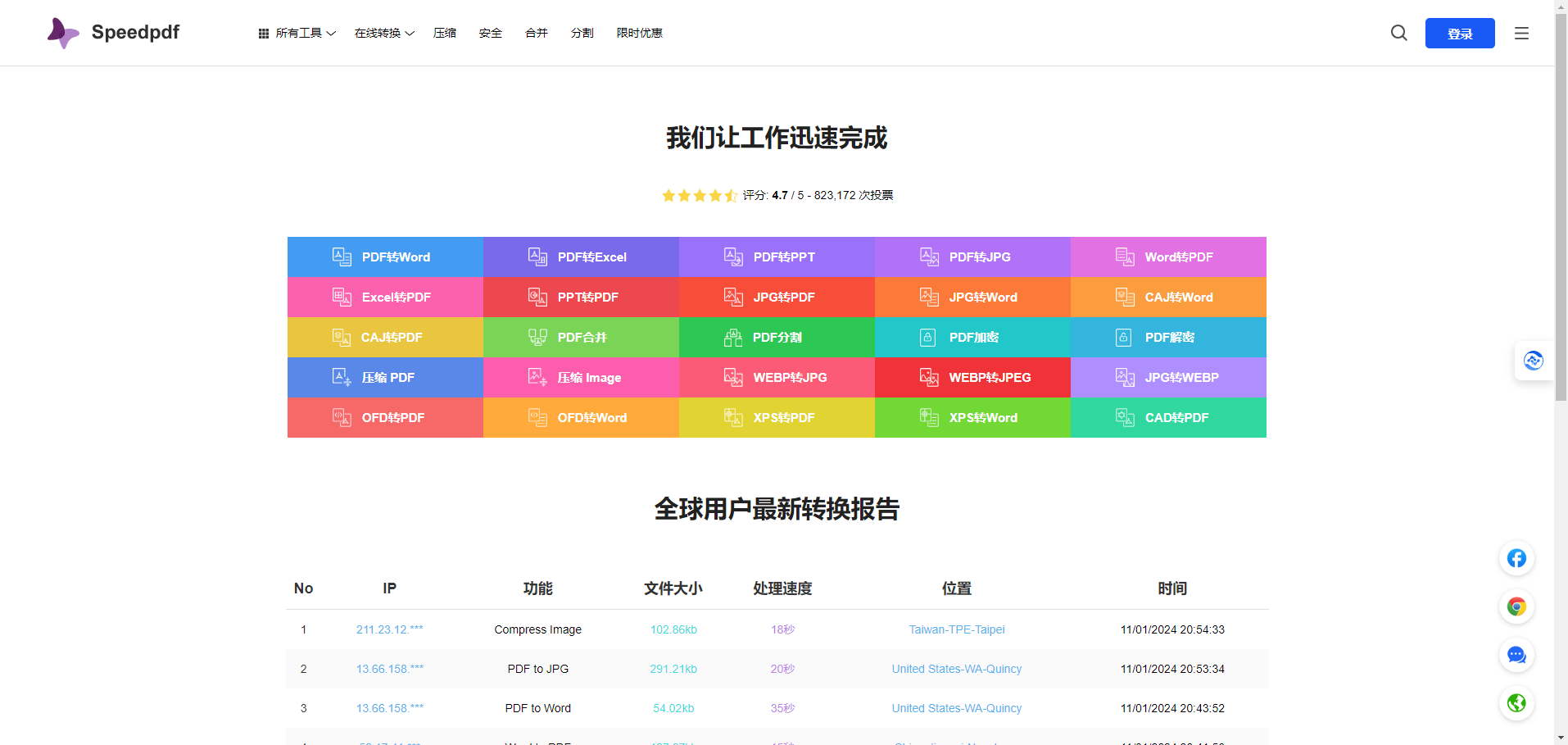Open the chat message bubble icon
This screenshot has width=1568, height=745.
pos(1516,655)
